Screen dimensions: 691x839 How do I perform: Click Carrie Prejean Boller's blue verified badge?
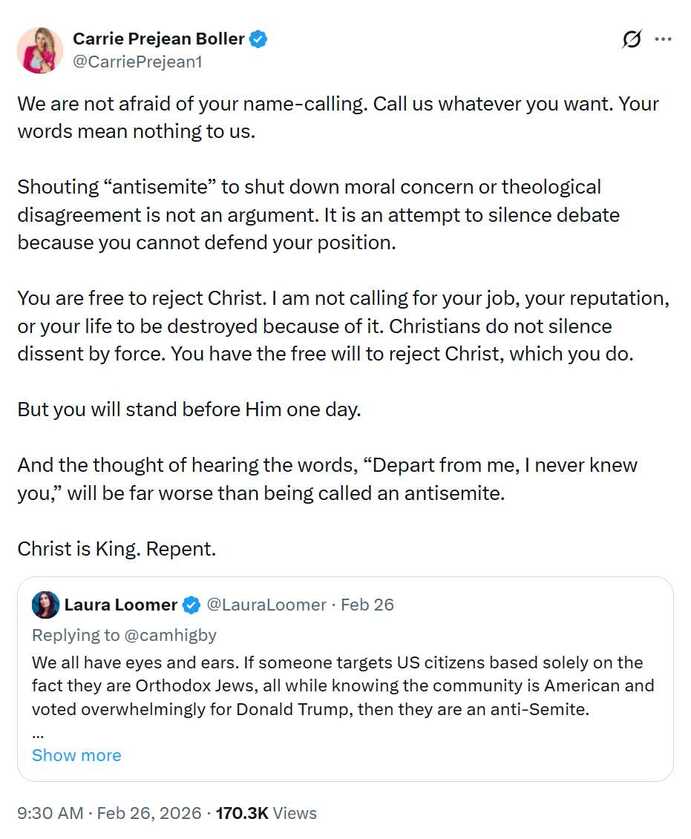pyautogui.click(x=258, y=39)
